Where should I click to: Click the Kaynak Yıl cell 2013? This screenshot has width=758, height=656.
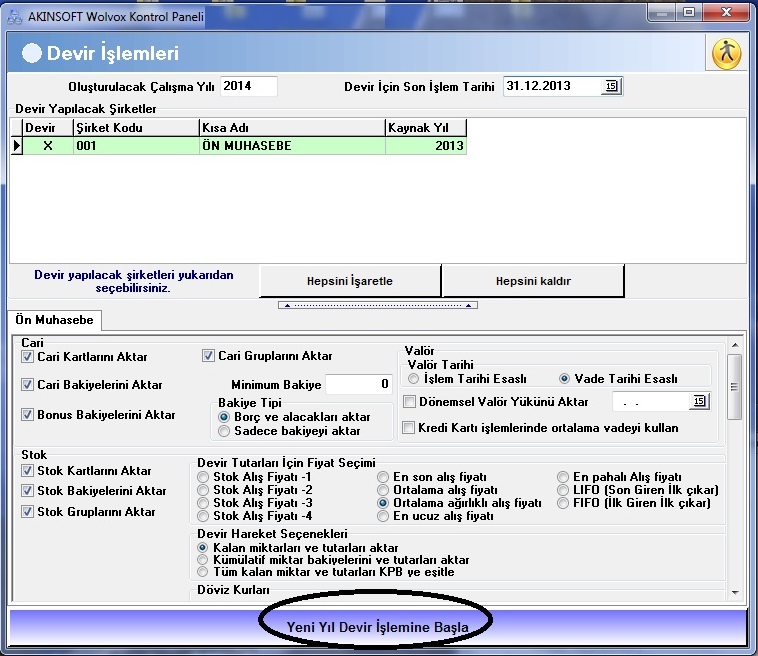426,146
